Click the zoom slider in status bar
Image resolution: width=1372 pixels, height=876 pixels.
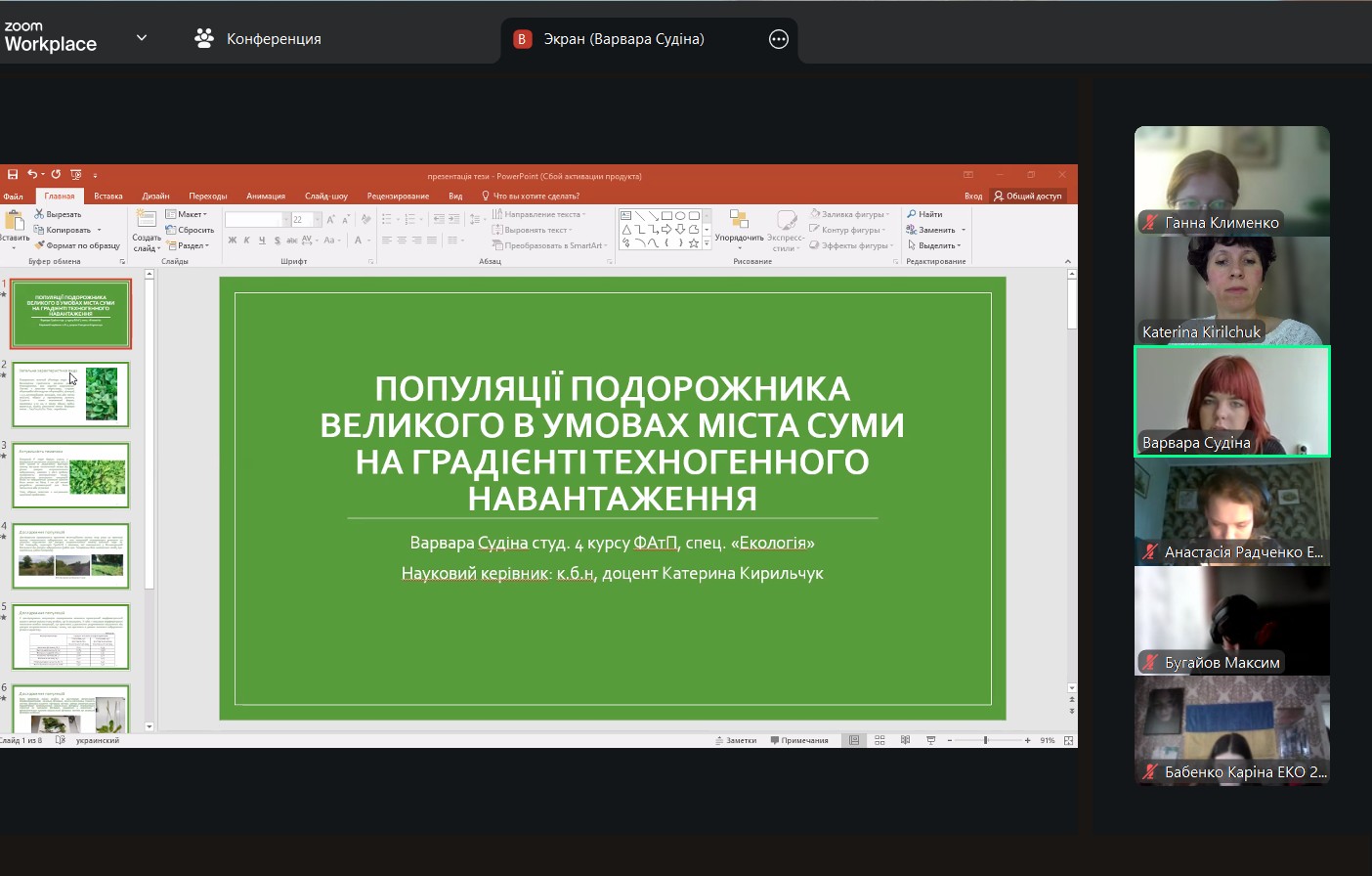(986, 740)
